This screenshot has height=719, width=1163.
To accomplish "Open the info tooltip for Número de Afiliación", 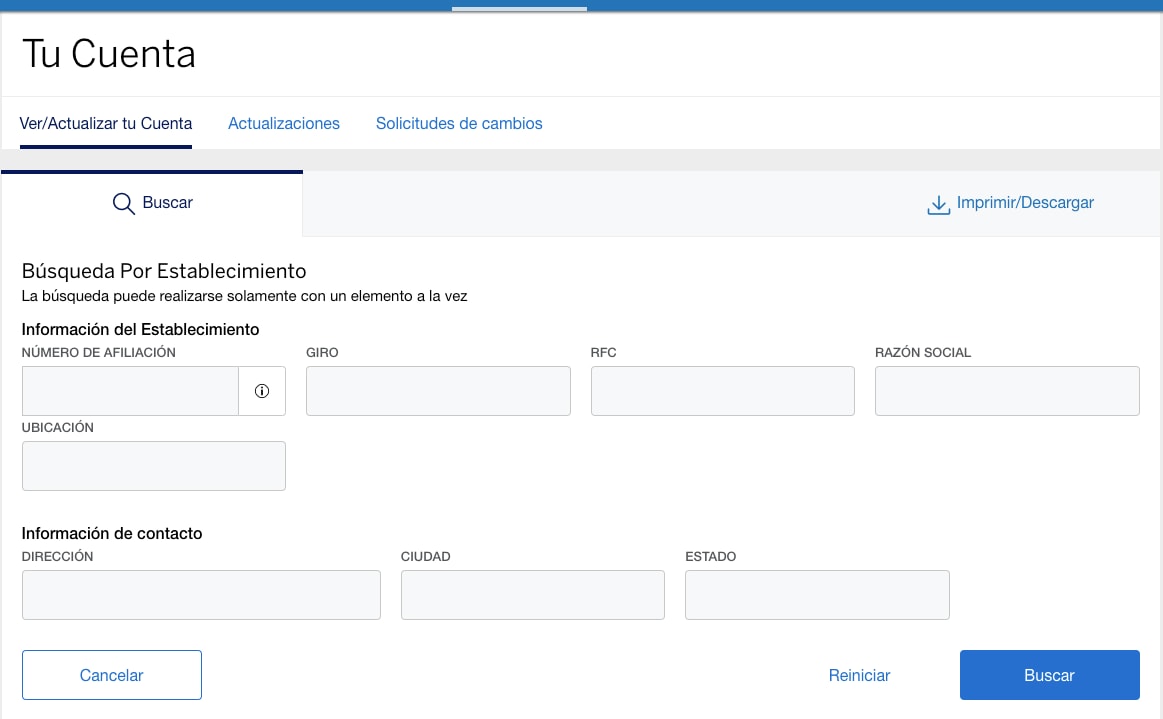I will [x=262, y=391].
